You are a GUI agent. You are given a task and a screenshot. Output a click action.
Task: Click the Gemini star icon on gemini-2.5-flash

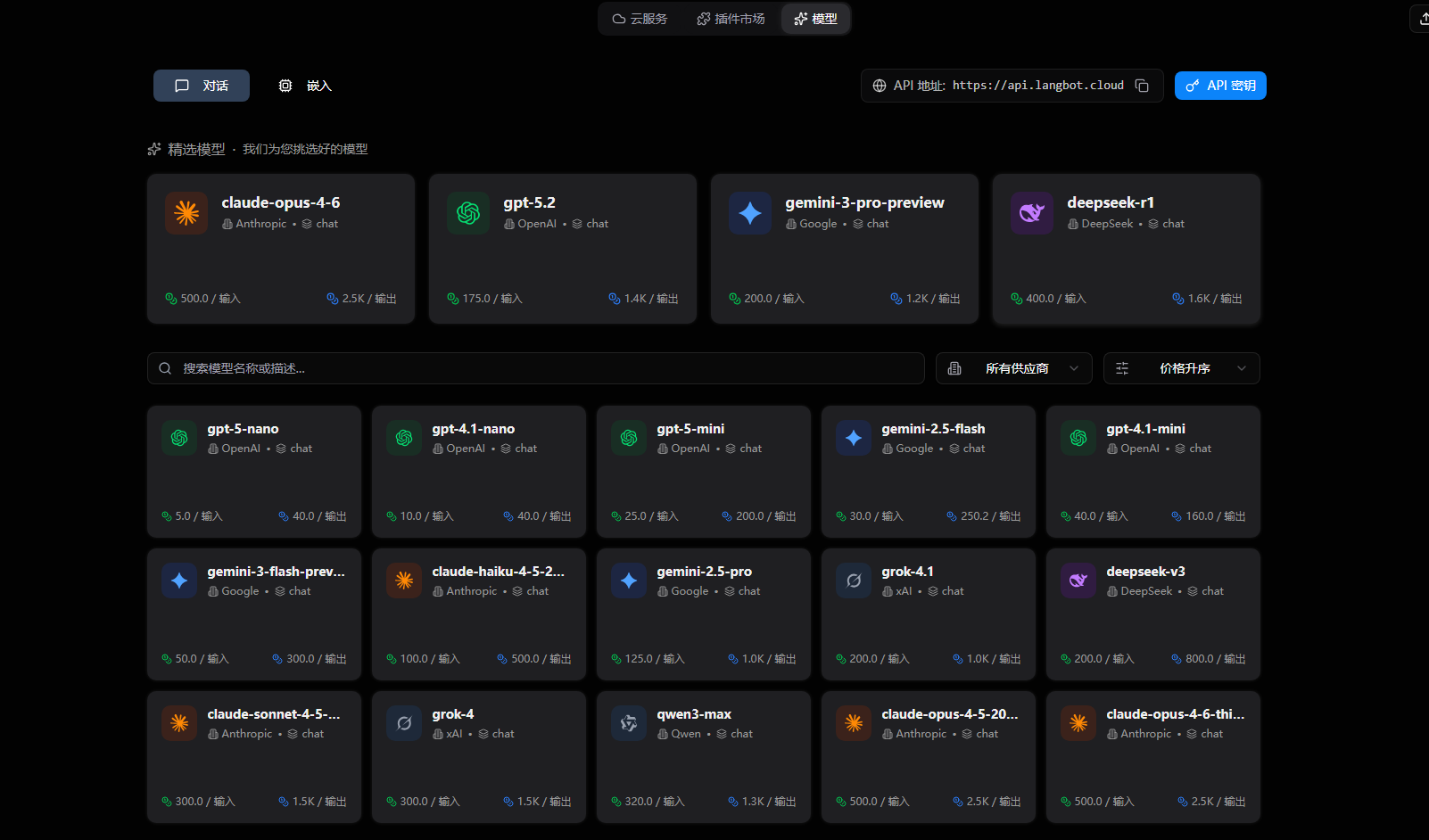click(854, 438)
